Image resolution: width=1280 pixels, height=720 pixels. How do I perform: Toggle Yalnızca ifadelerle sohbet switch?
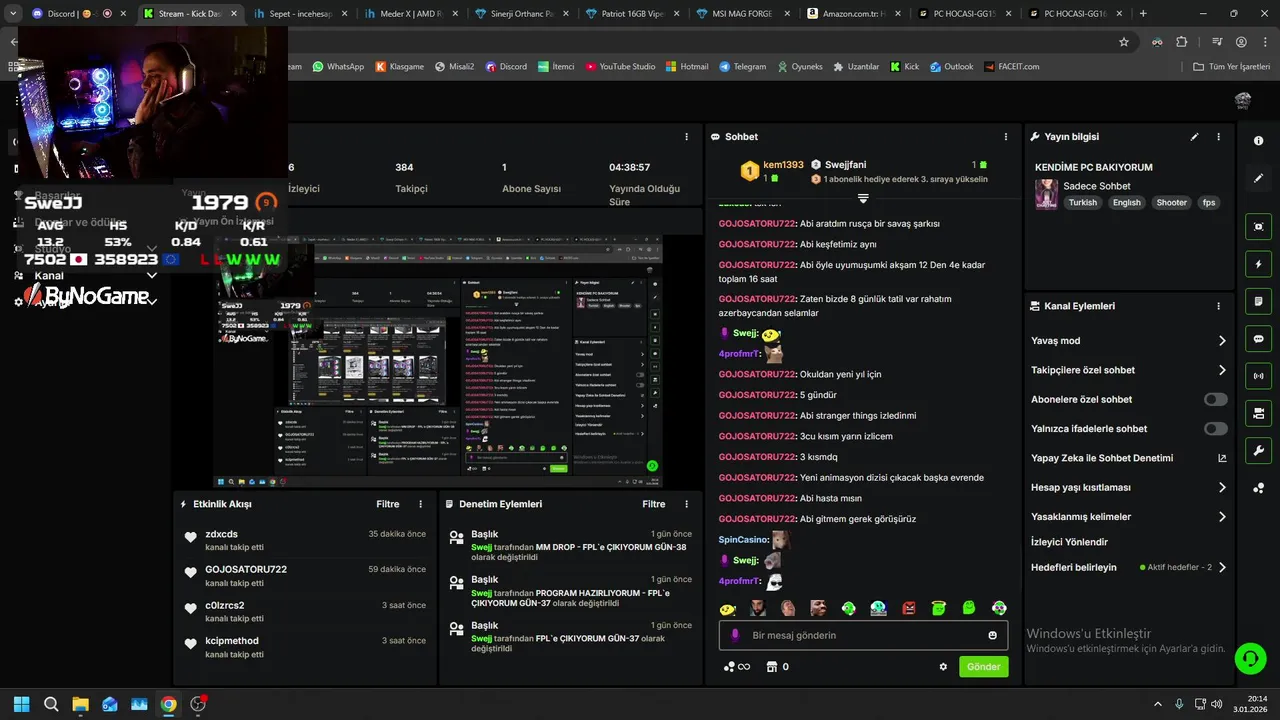(1215, 428)
